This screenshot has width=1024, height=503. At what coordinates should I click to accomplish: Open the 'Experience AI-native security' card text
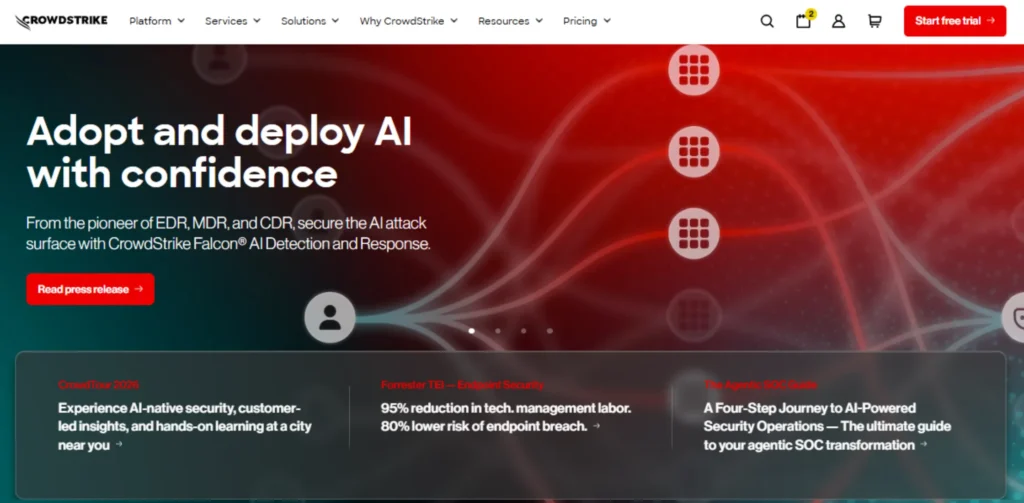(x=185, y=427)
